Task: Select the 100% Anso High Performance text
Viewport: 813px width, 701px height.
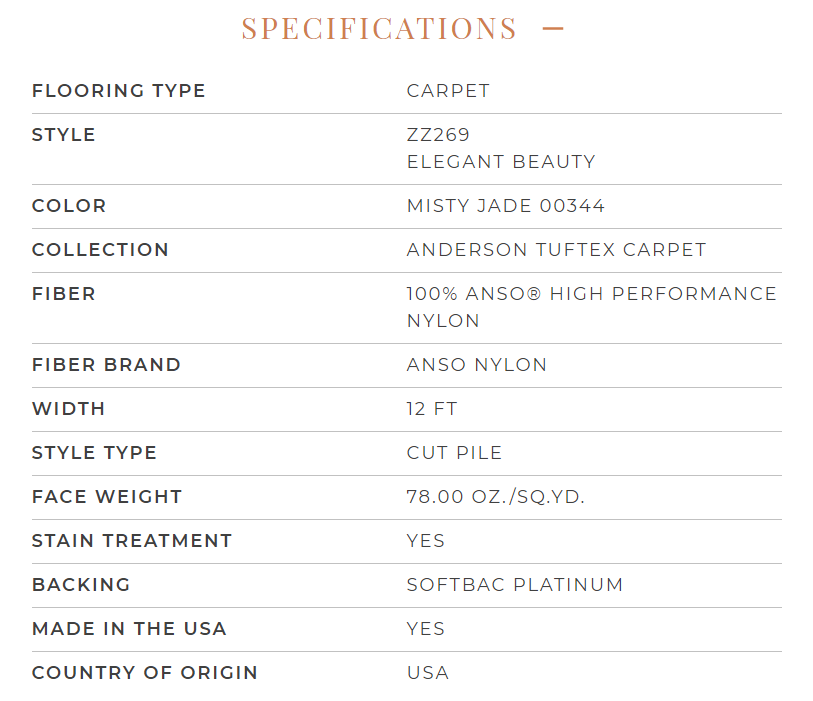Action: [x=592, y=294]
